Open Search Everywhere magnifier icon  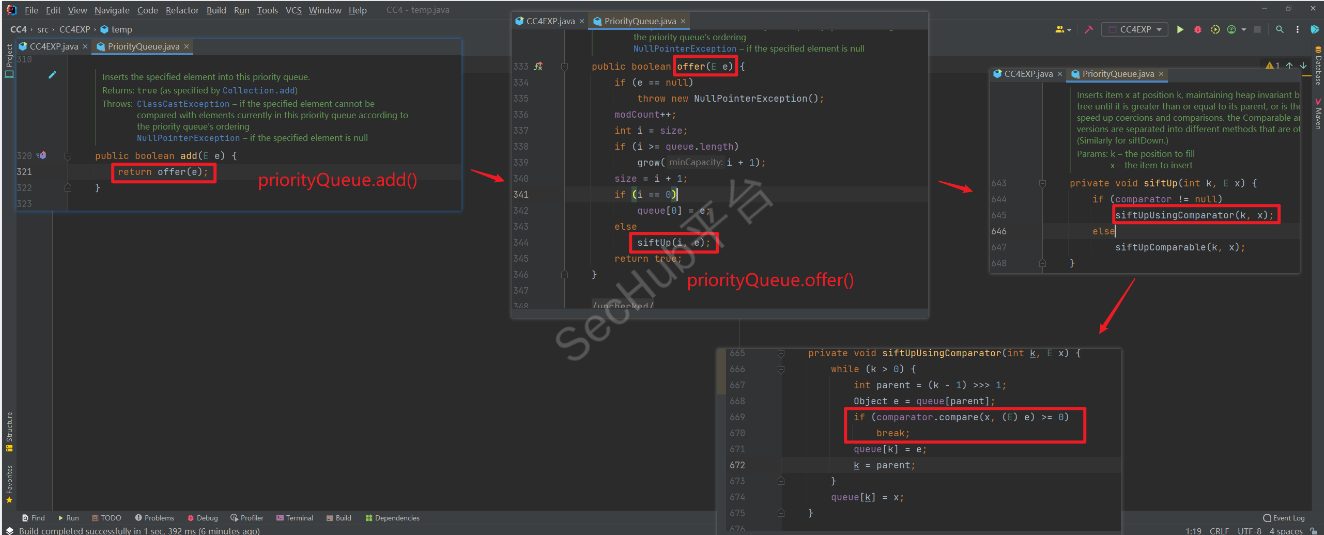click(x=1280, y=30)
